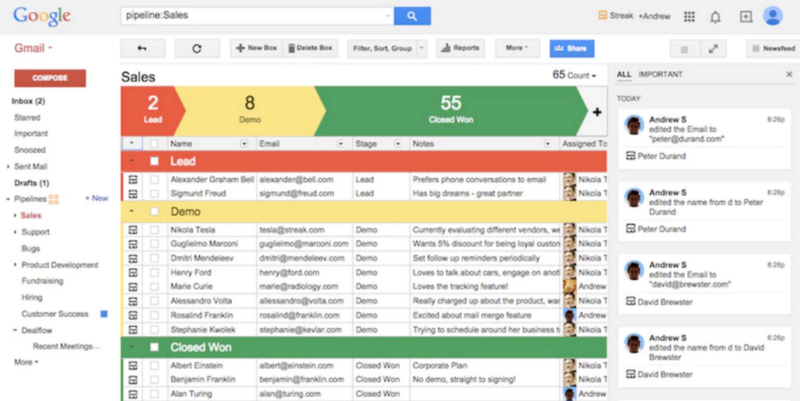Screen dimensions: 800x401
Task: Tick the checkbox next to Albert Einstein
Action: point(154,366)
